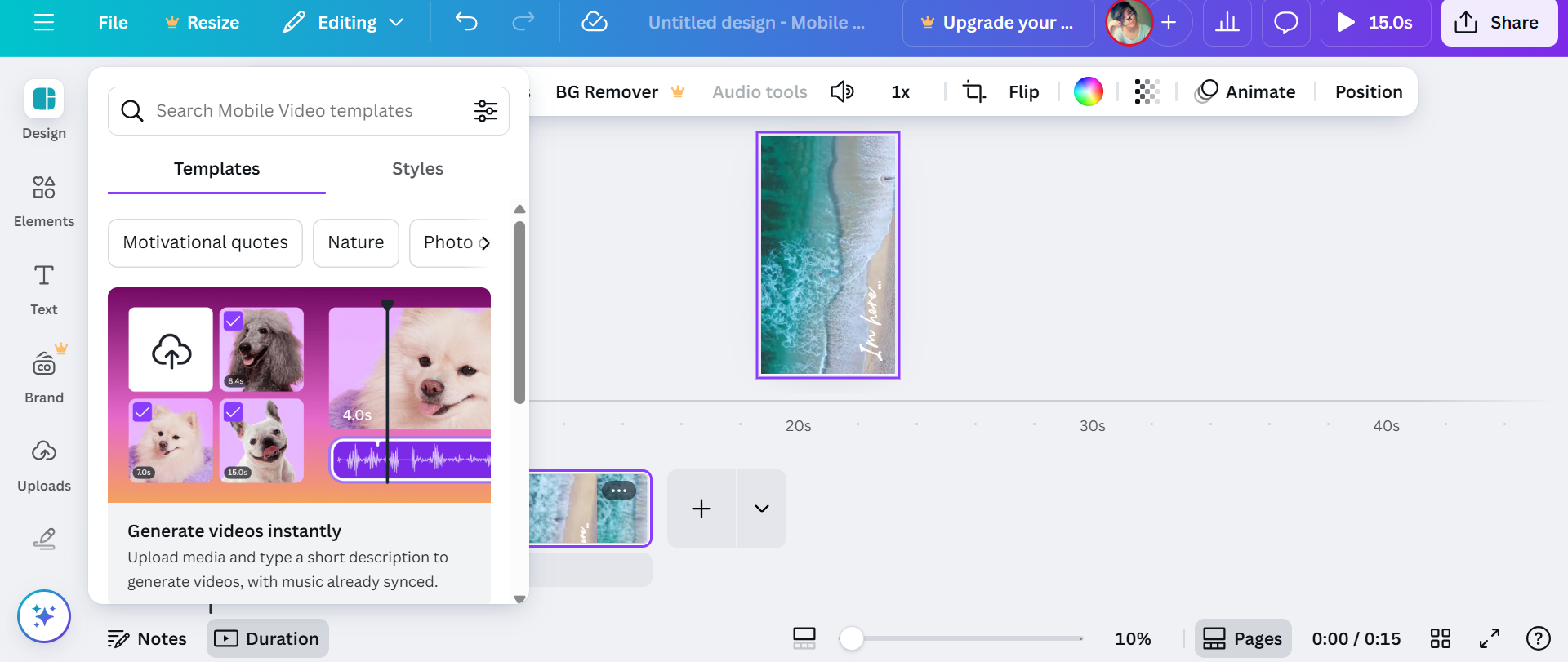1568x662 pixels.
Task: Click the Share button
Action: click(x=1499, y=22)
